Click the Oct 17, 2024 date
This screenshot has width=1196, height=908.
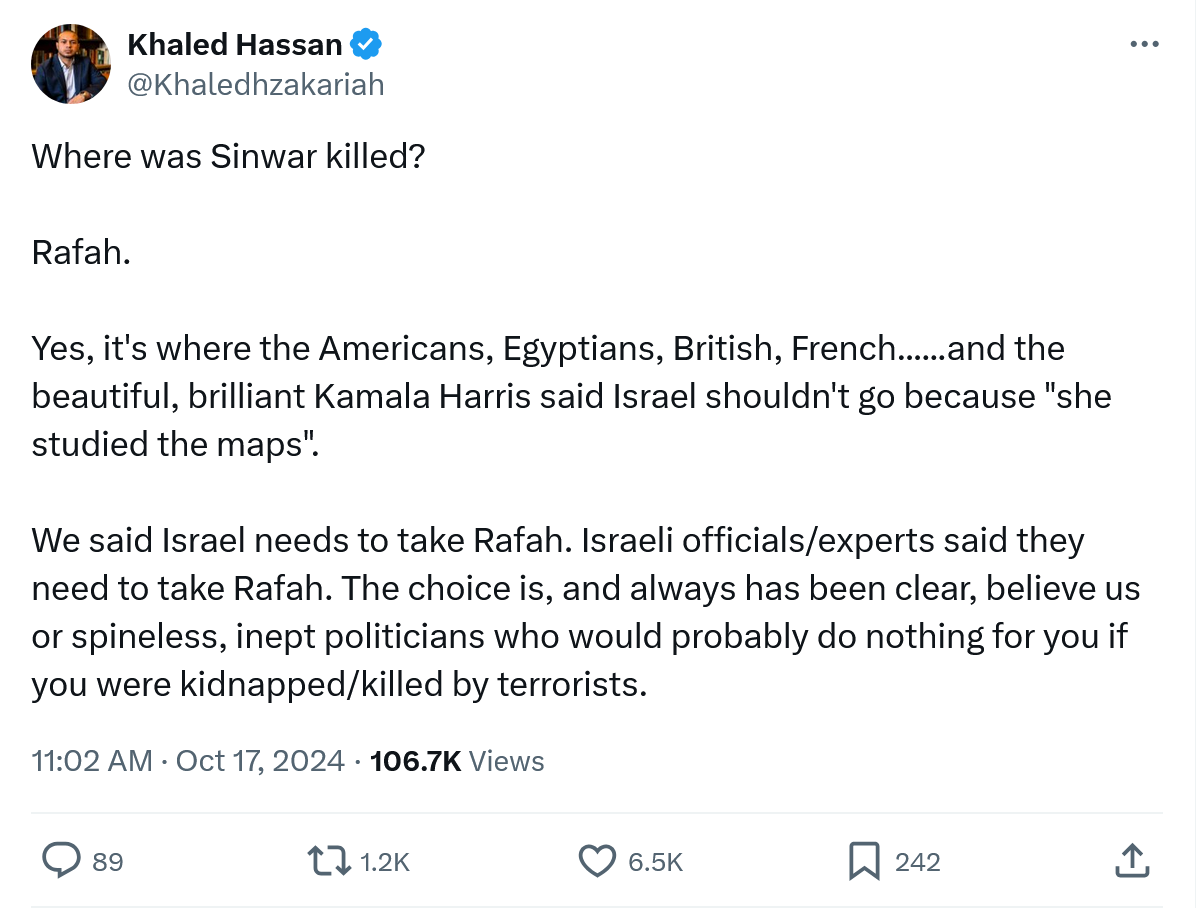coord(260,761)
